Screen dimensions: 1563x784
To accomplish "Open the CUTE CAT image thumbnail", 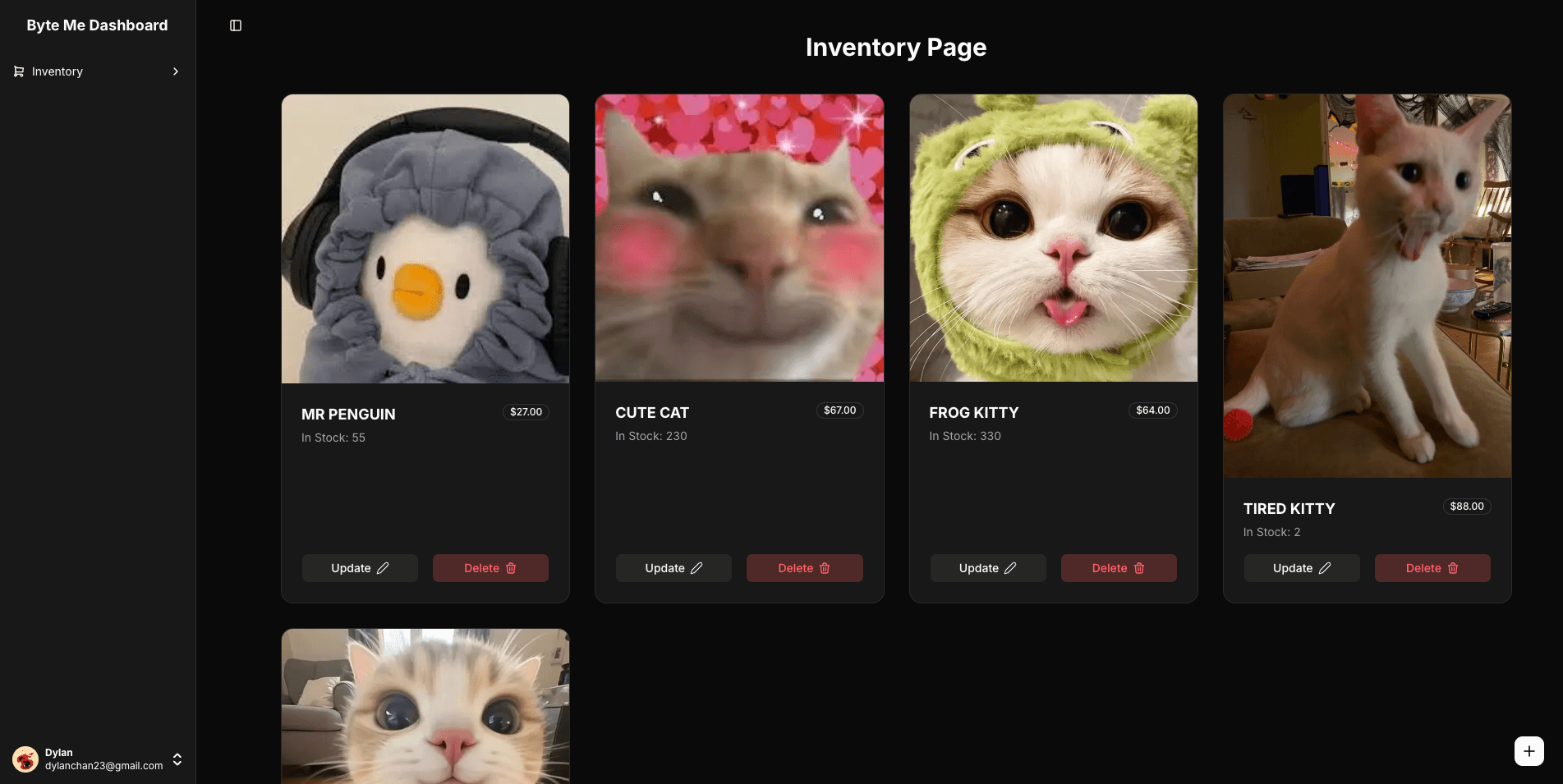I will coord(739,238).
